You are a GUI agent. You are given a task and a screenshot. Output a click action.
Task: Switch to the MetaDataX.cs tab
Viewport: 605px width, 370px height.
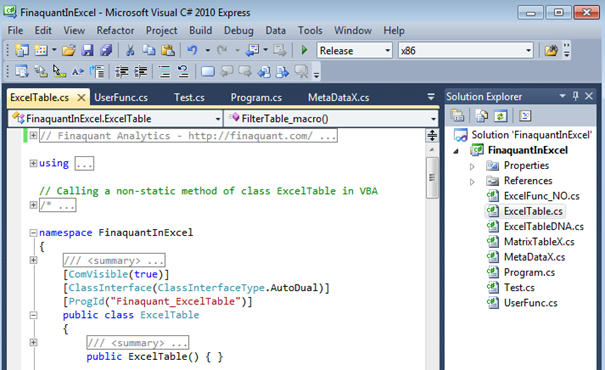[338, 98]
